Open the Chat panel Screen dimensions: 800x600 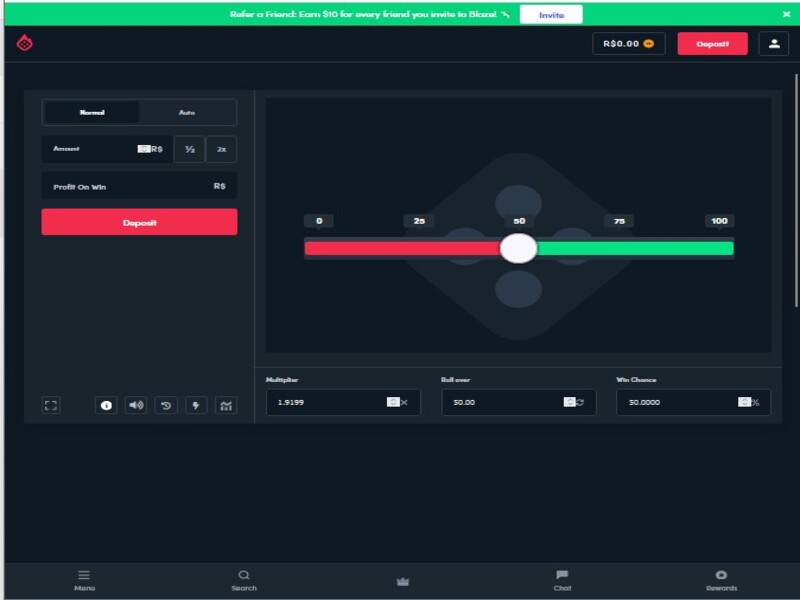coord(562,581)
